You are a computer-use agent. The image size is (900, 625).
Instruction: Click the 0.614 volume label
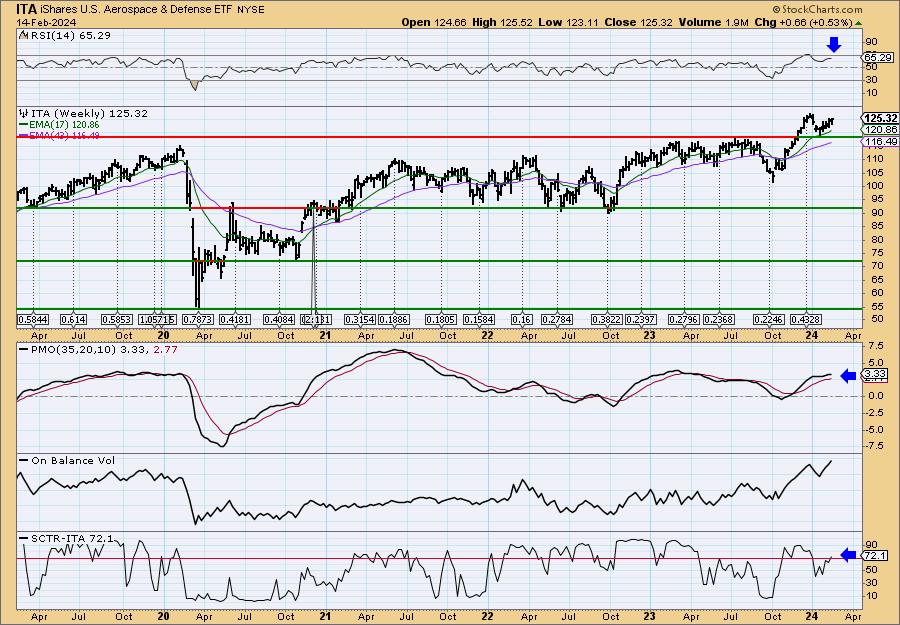73,319
